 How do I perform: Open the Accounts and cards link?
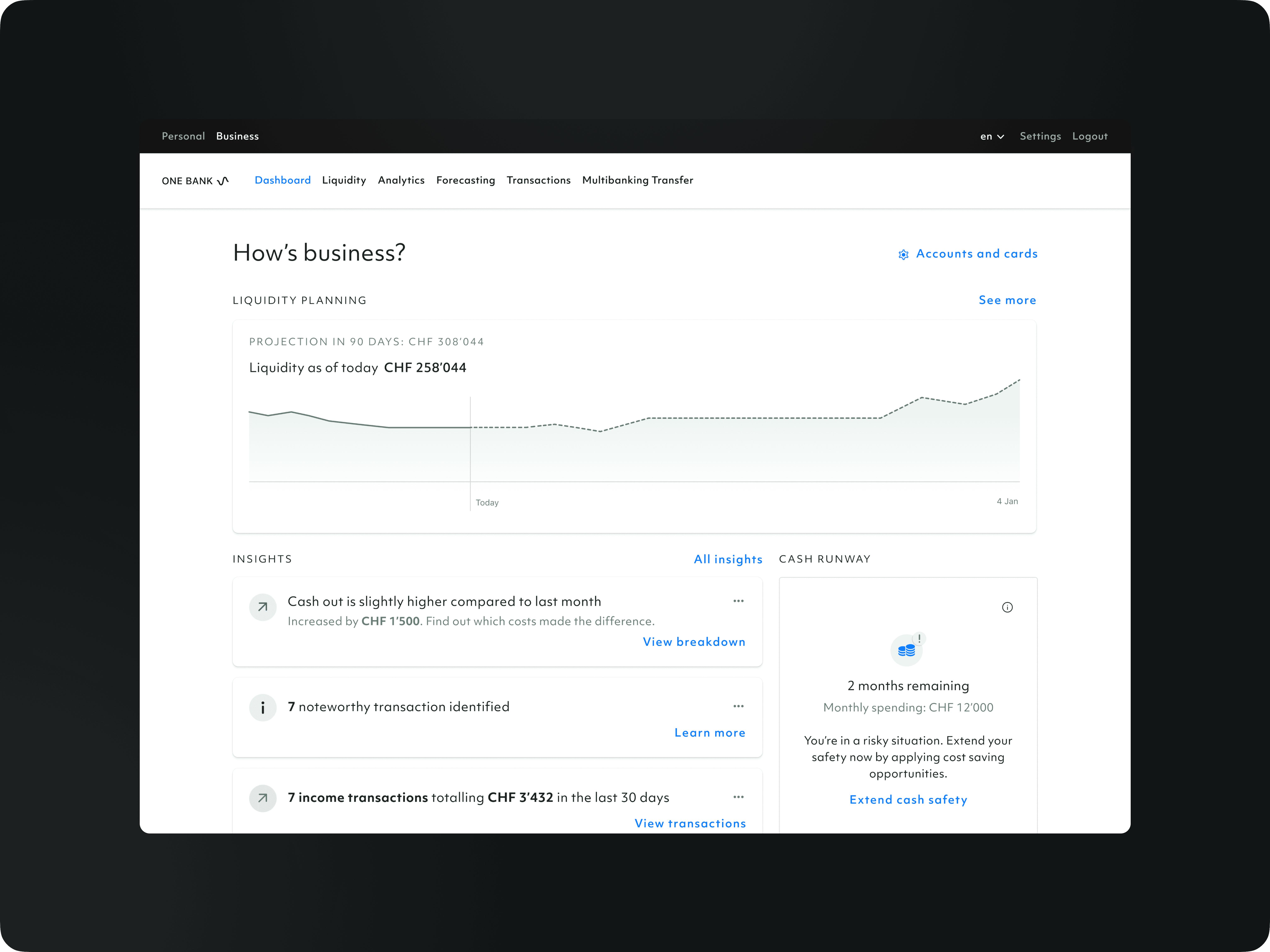coord(977,254)
